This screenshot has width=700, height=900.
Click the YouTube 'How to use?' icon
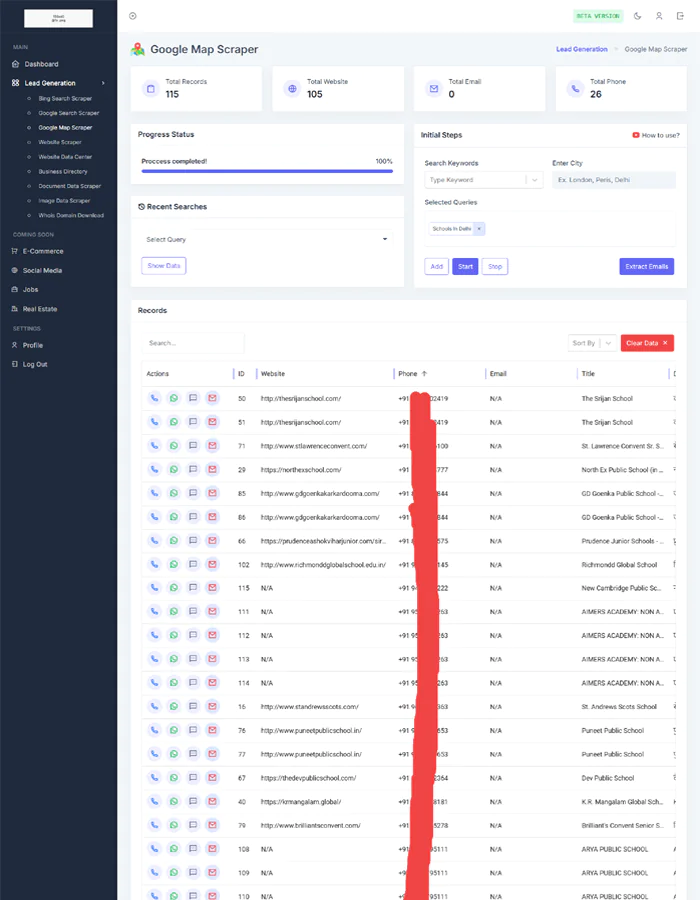[x=636, y=135]
